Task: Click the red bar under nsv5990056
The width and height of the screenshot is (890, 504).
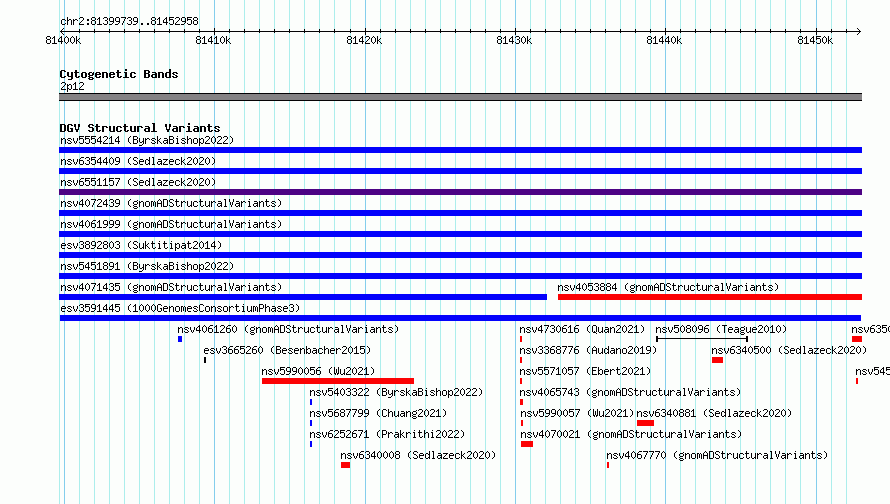Action: click(x=338, y=381)
